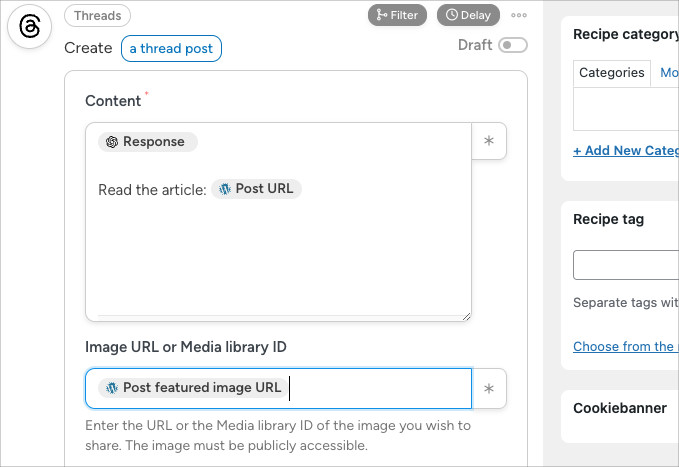Click the asterisk button beside Image URL field
The image size is (679, 467).
[x=489, y=389]
